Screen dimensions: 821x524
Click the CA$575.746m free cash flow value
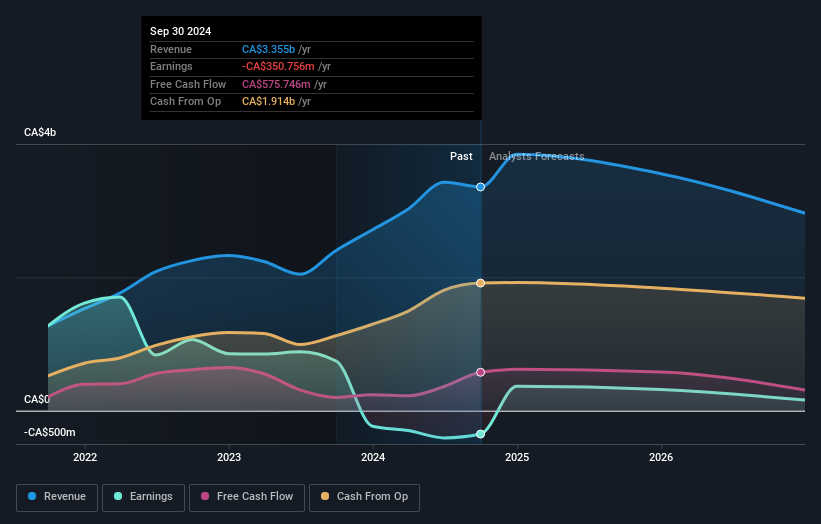[x=276, y=84]
